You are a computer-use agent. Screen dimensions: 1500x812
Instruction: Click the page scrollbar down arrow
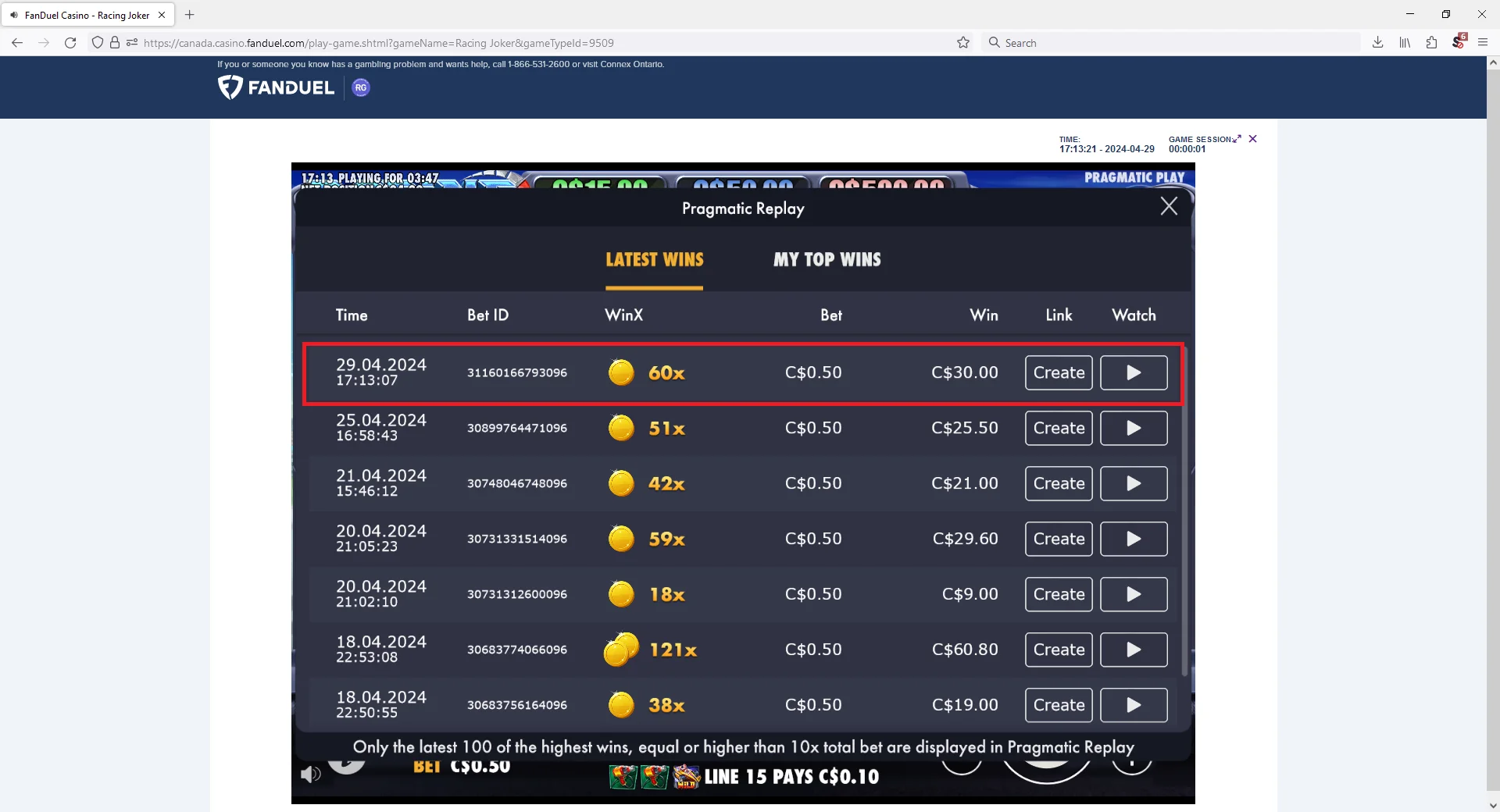(1493, 805)
